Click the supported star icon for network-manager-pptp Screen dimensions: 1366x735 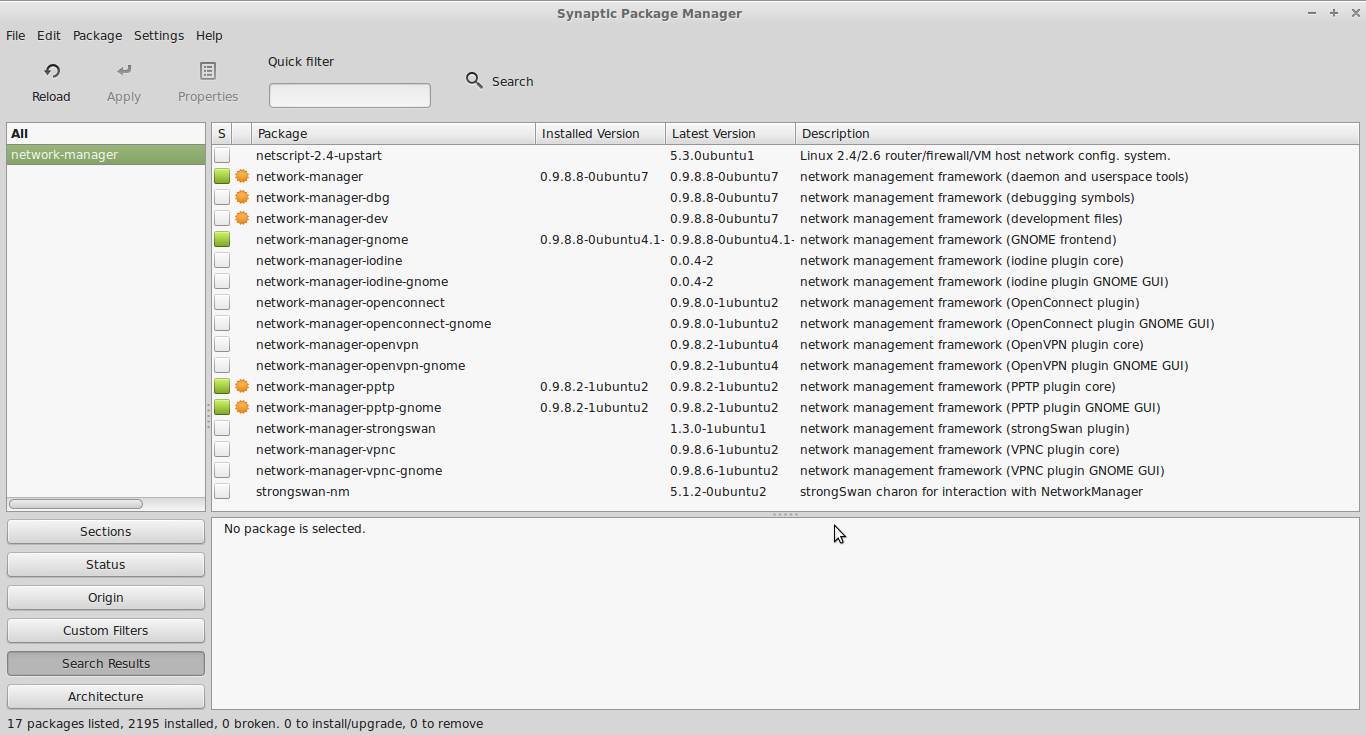coord(241,386)
